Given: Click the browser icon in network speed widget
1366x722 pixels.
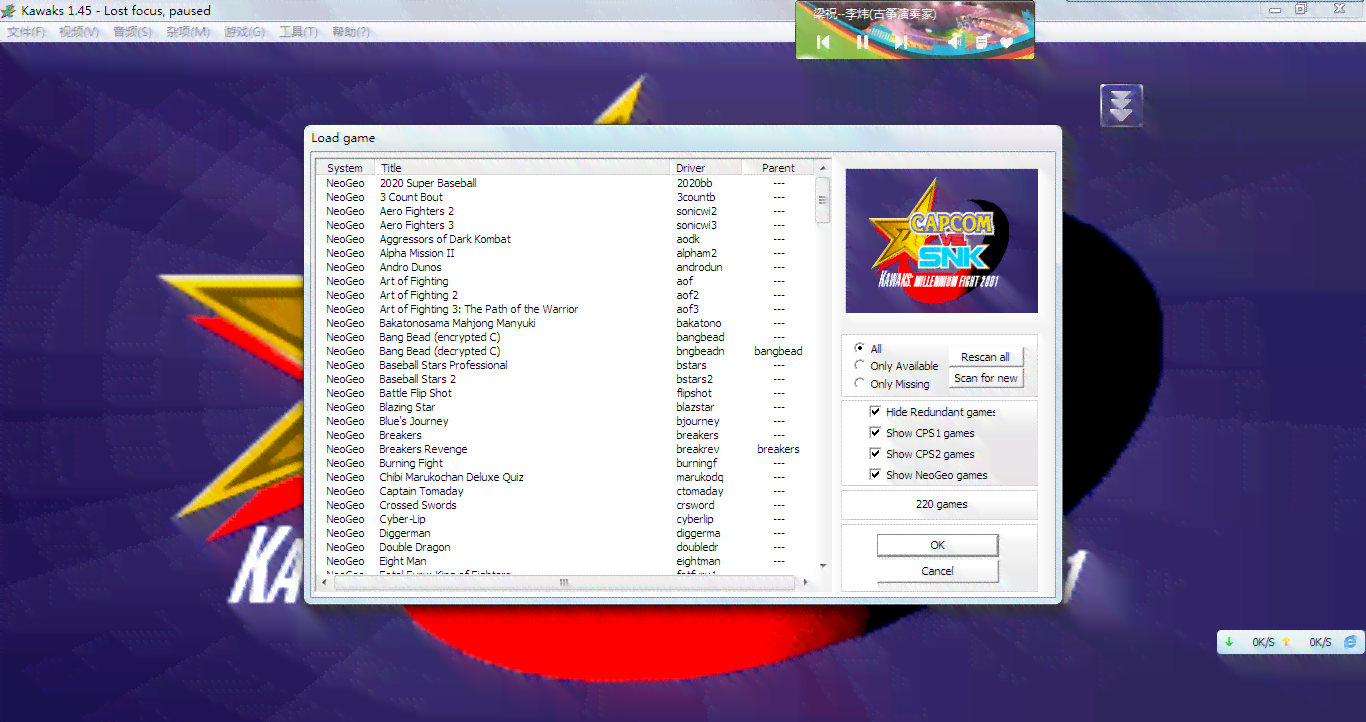Looking at the screenshot, I should [x=1350, y=642].
